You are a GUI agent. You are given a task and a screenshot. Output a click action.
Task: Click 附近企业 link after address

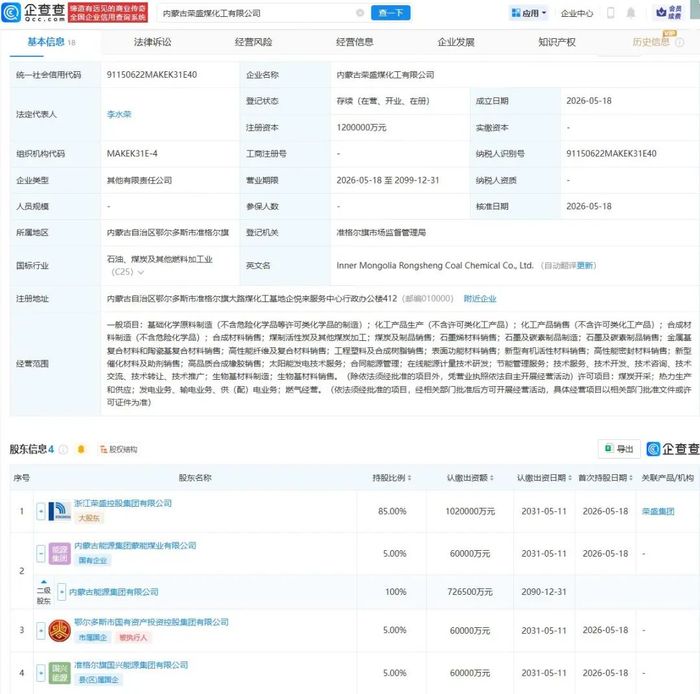[x=480, y=299]
